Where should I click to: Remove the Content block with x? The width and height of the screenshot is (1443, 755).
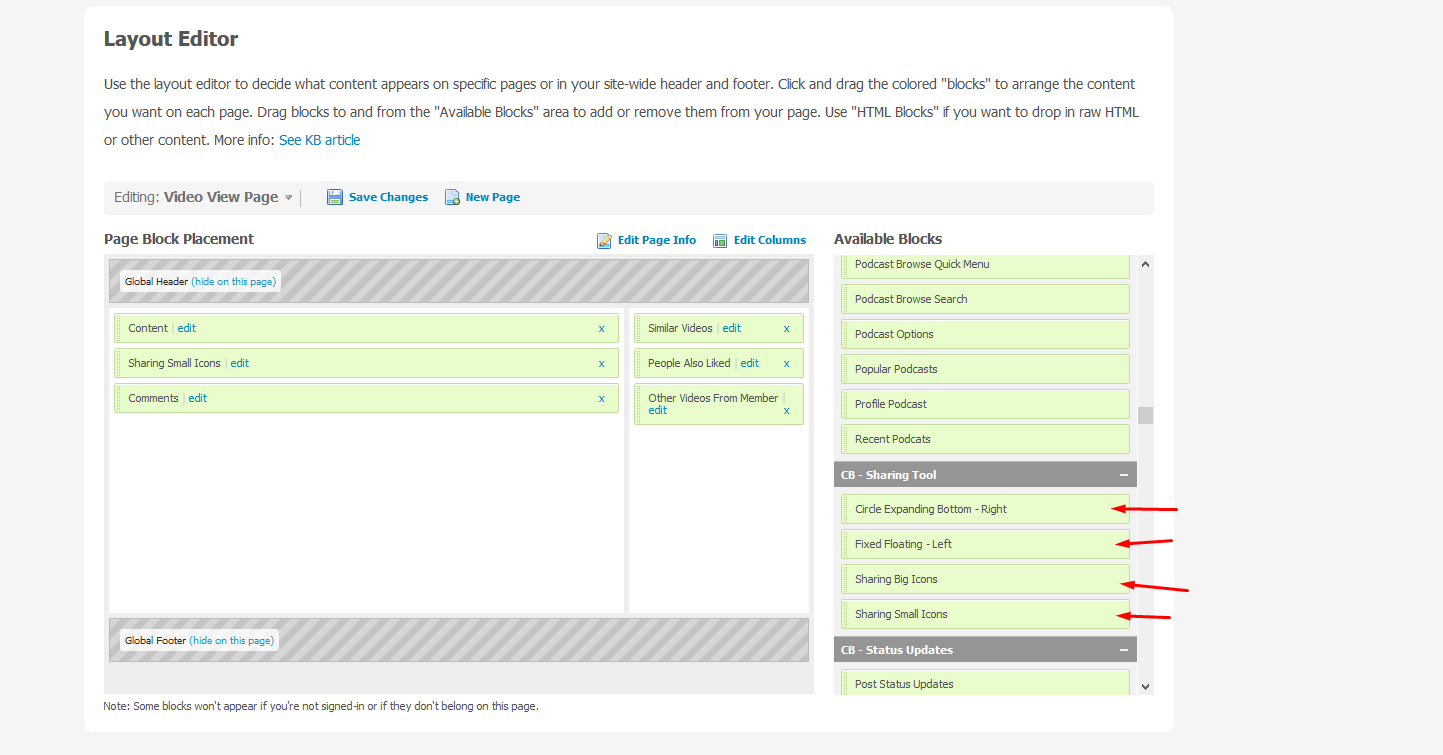601,328
